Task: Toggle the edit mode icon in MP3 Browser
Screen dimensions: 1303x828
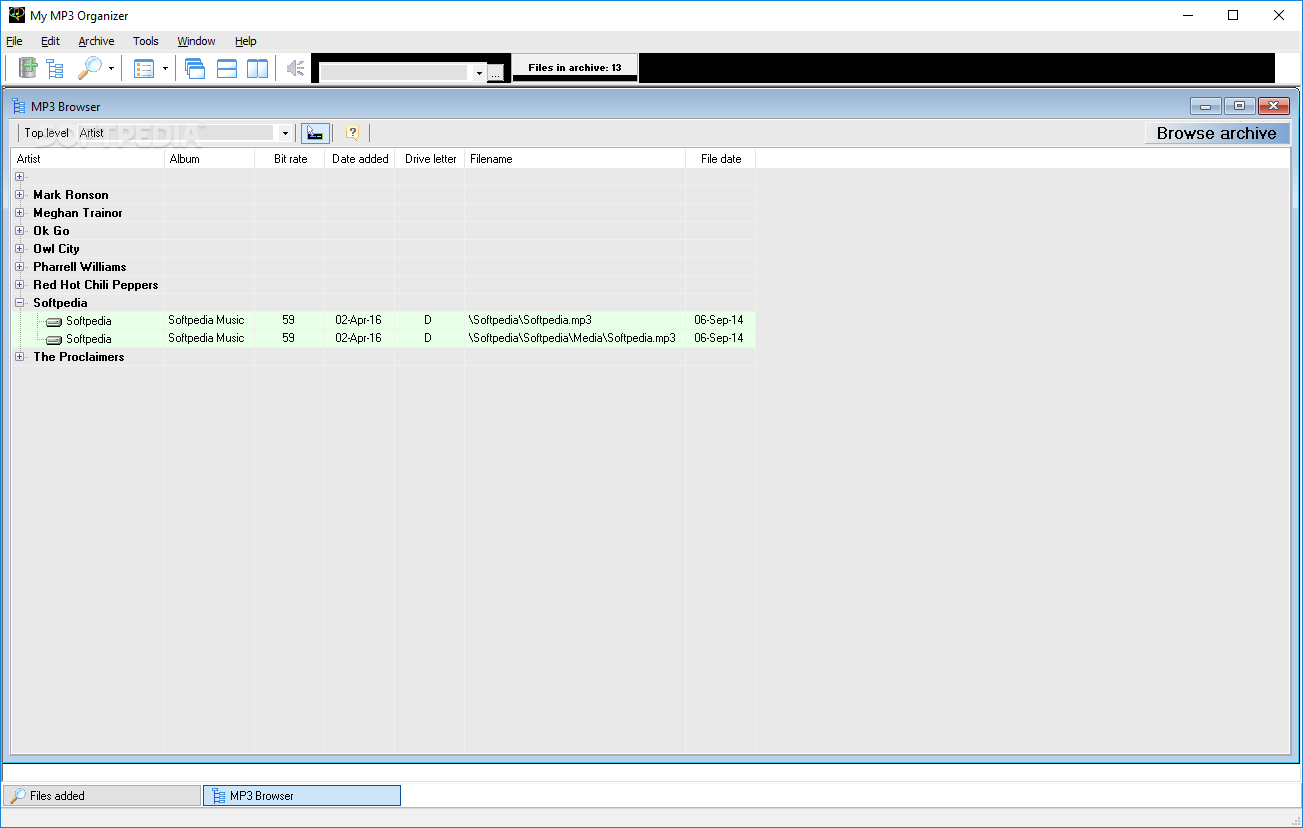Action: coord(315,133)
